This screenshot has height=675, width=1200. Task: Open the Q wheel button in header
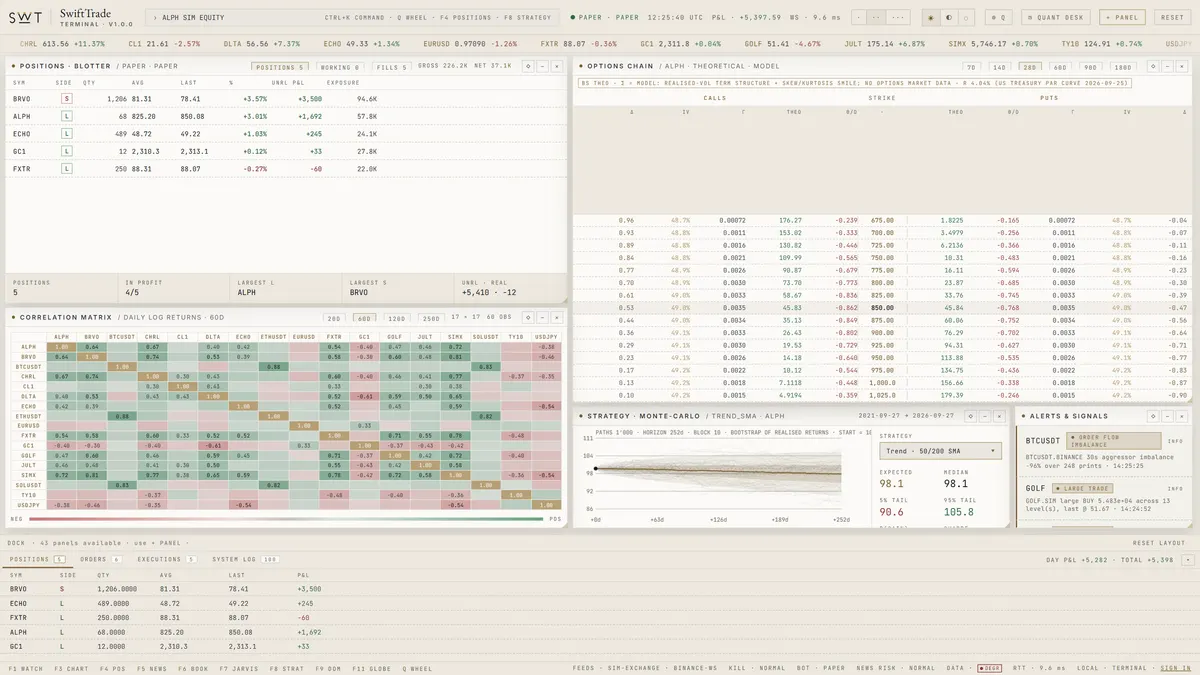click(x=999, y=17)
